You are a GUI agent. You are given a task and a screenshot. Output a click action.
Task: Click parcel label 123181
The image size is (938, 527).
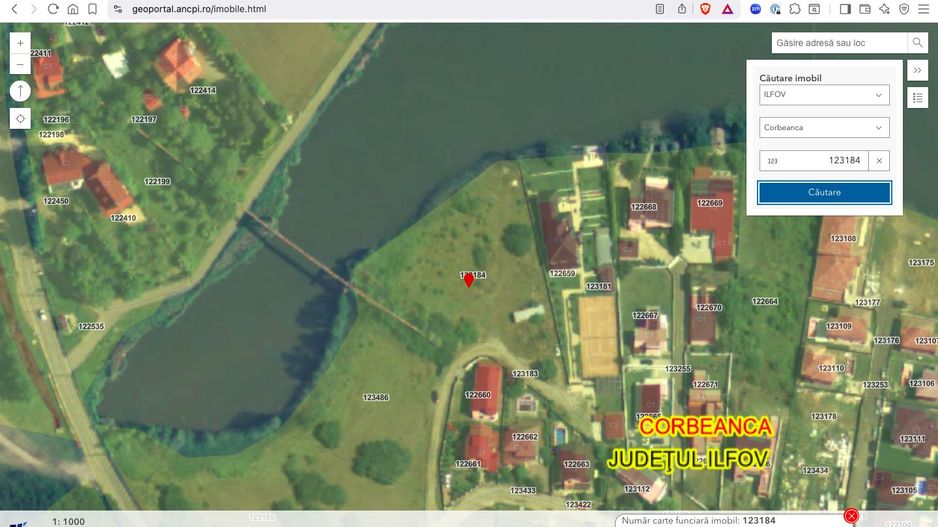599,287
